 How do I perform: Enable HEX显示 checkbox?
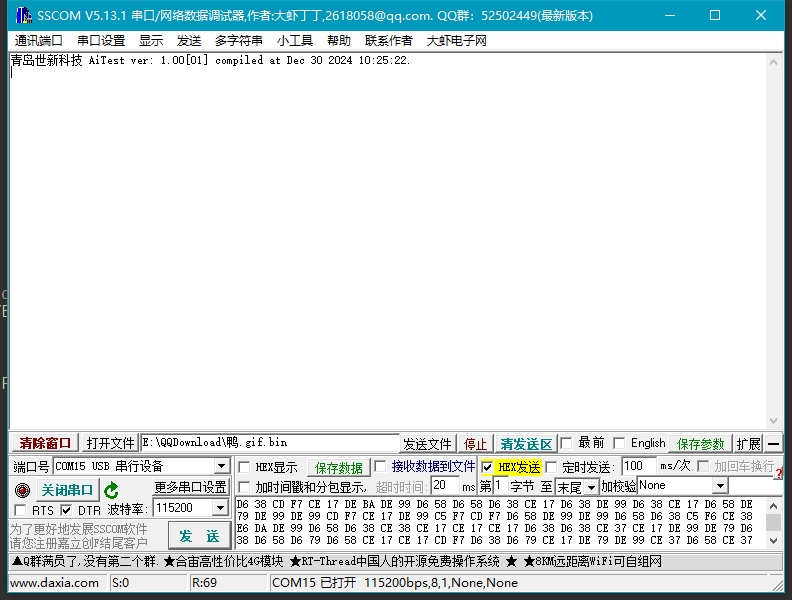(x=244, y=467)
